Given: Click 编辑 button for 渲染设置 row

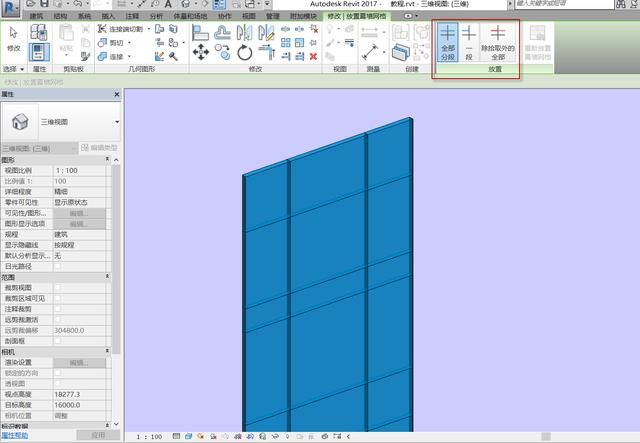Looking at the screenshot, I should click(x=79, y=362).
